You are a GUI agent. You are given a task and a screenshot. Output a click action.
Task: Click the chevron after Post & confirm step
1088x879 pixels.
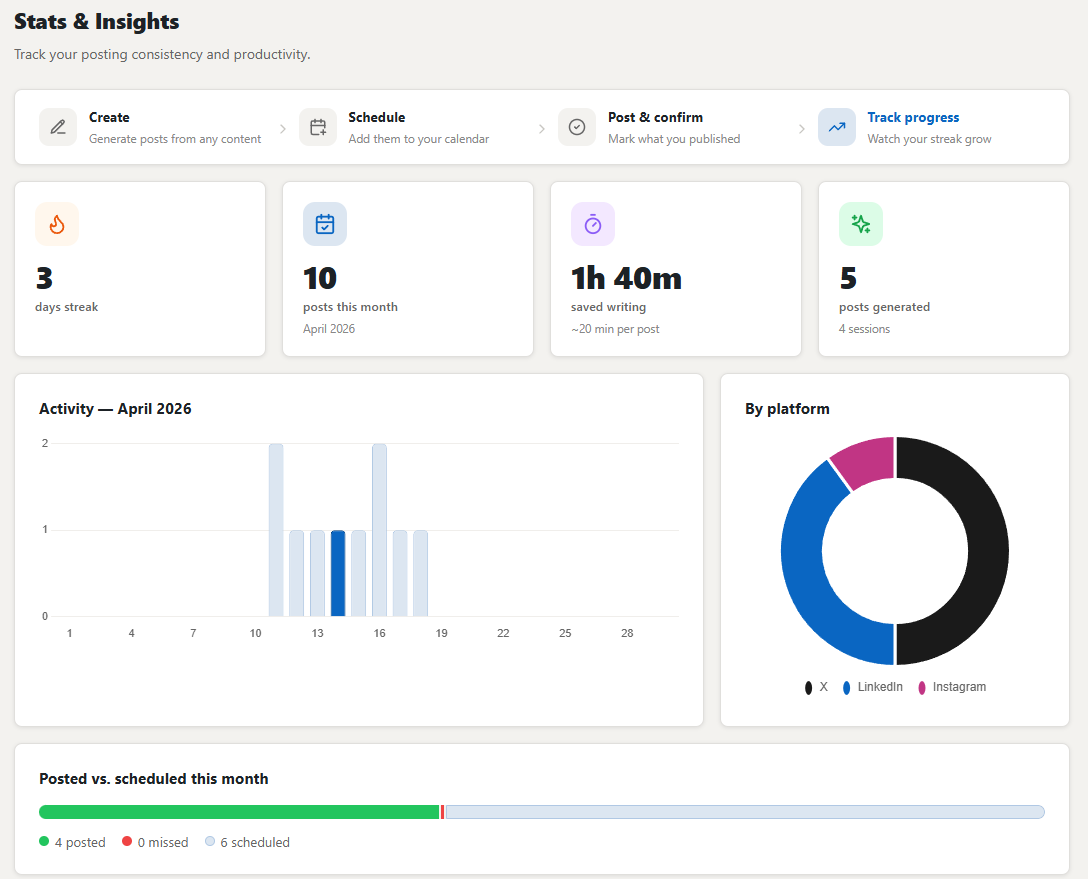tap(801, 128)
